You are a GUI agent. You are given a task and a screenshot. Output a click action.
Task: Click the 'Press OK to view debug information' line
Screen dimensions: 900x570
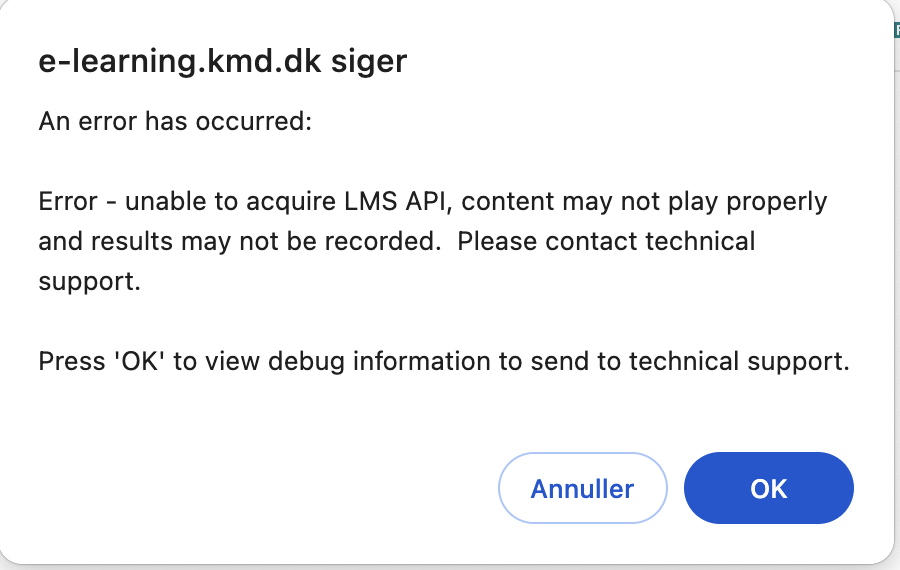click(443, 361)
